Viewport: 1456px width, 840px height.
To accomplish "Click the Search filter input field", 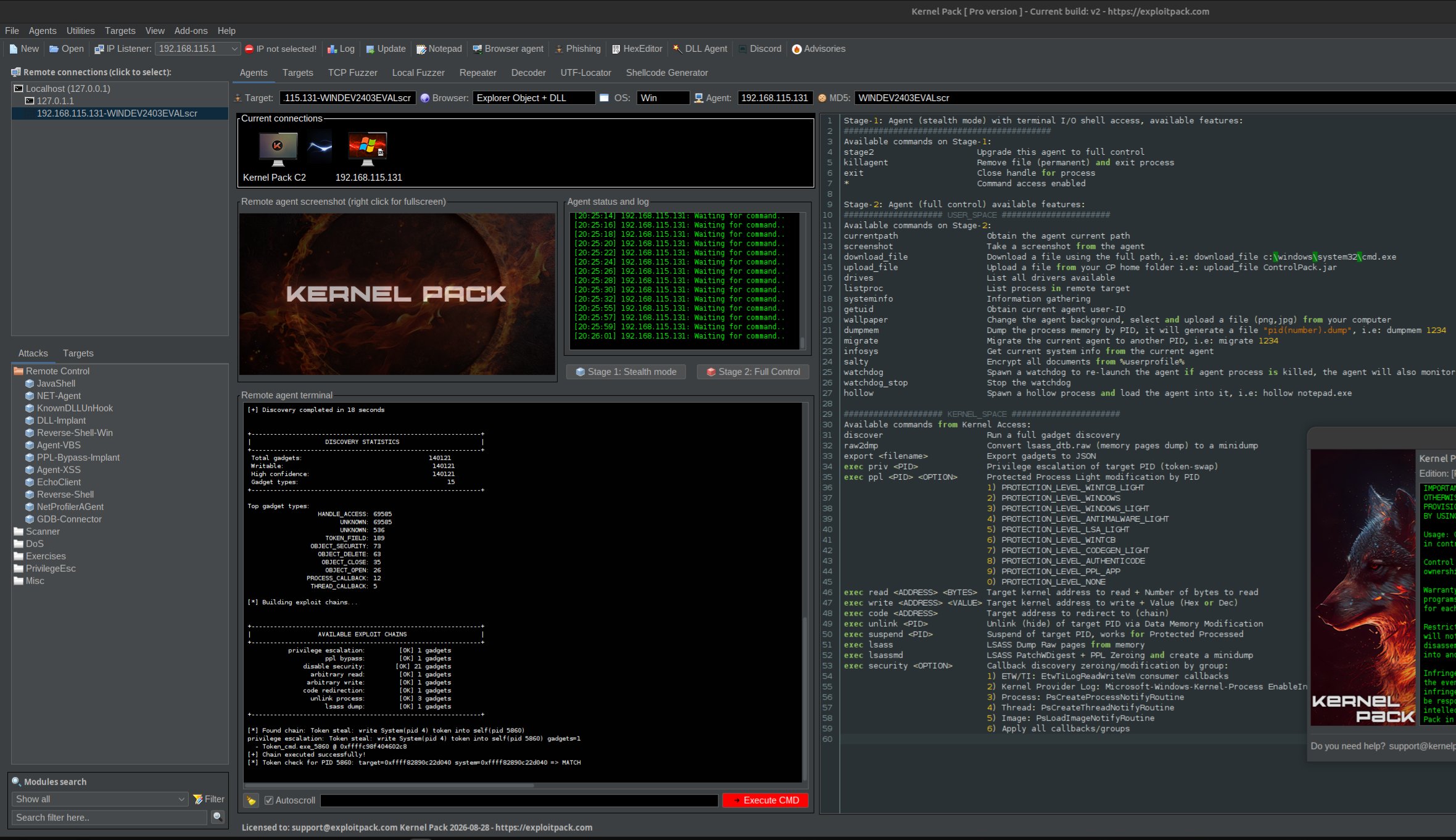I will [109, 818].
